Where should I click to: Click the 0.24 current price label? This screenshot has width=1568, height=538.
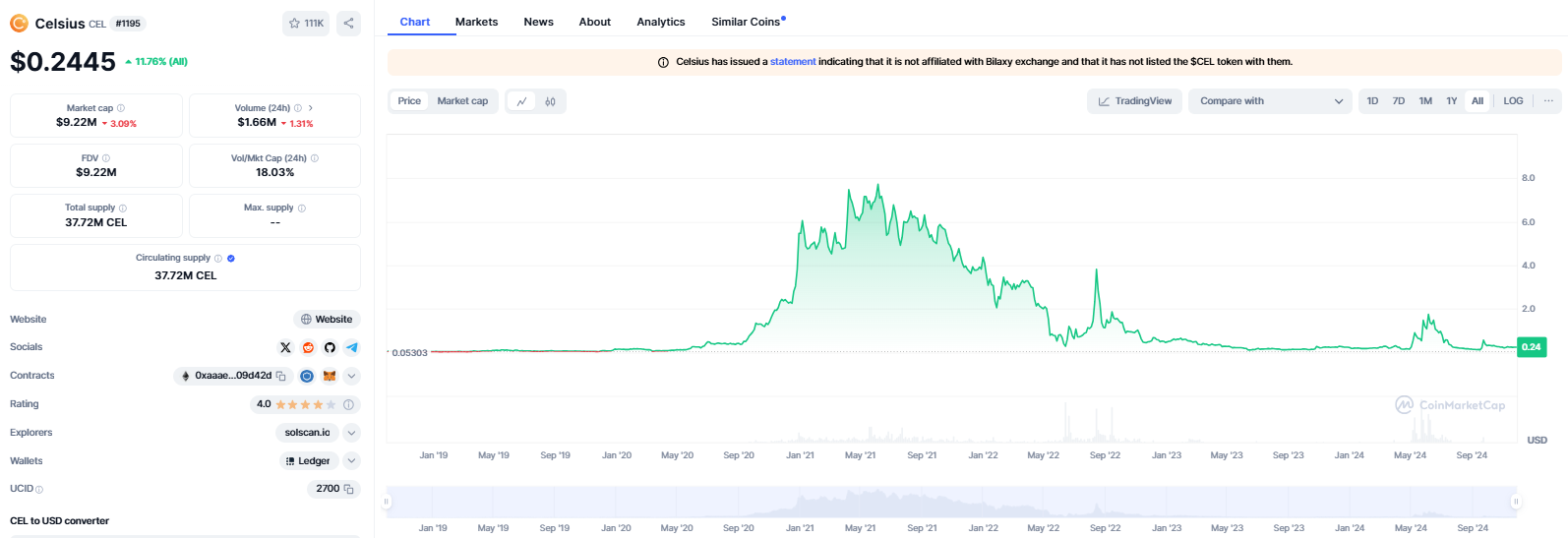[1532, 347]
